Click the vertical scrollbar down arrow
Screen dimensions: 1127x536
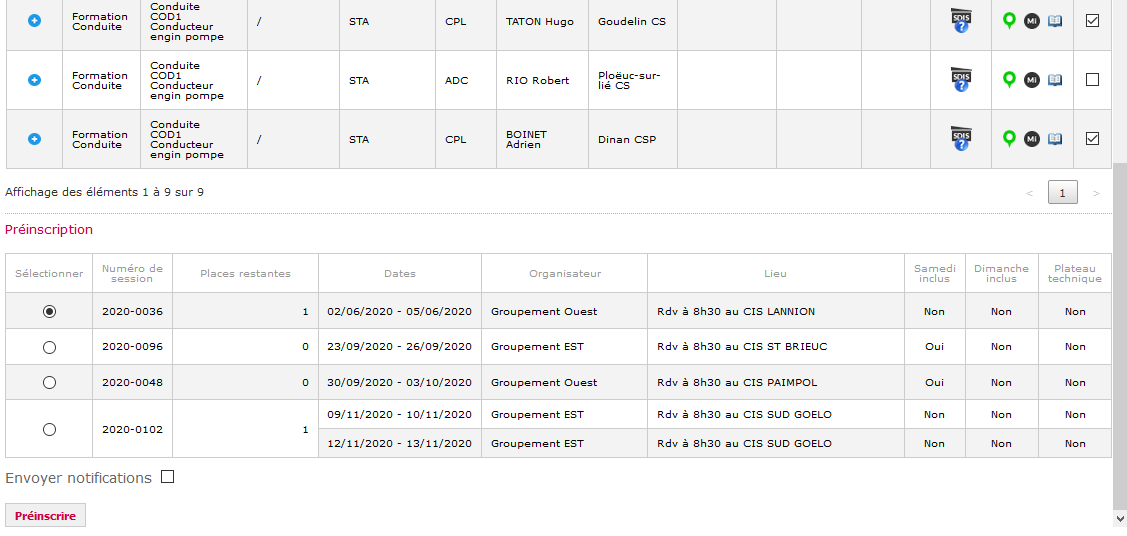coord(1120,519)
